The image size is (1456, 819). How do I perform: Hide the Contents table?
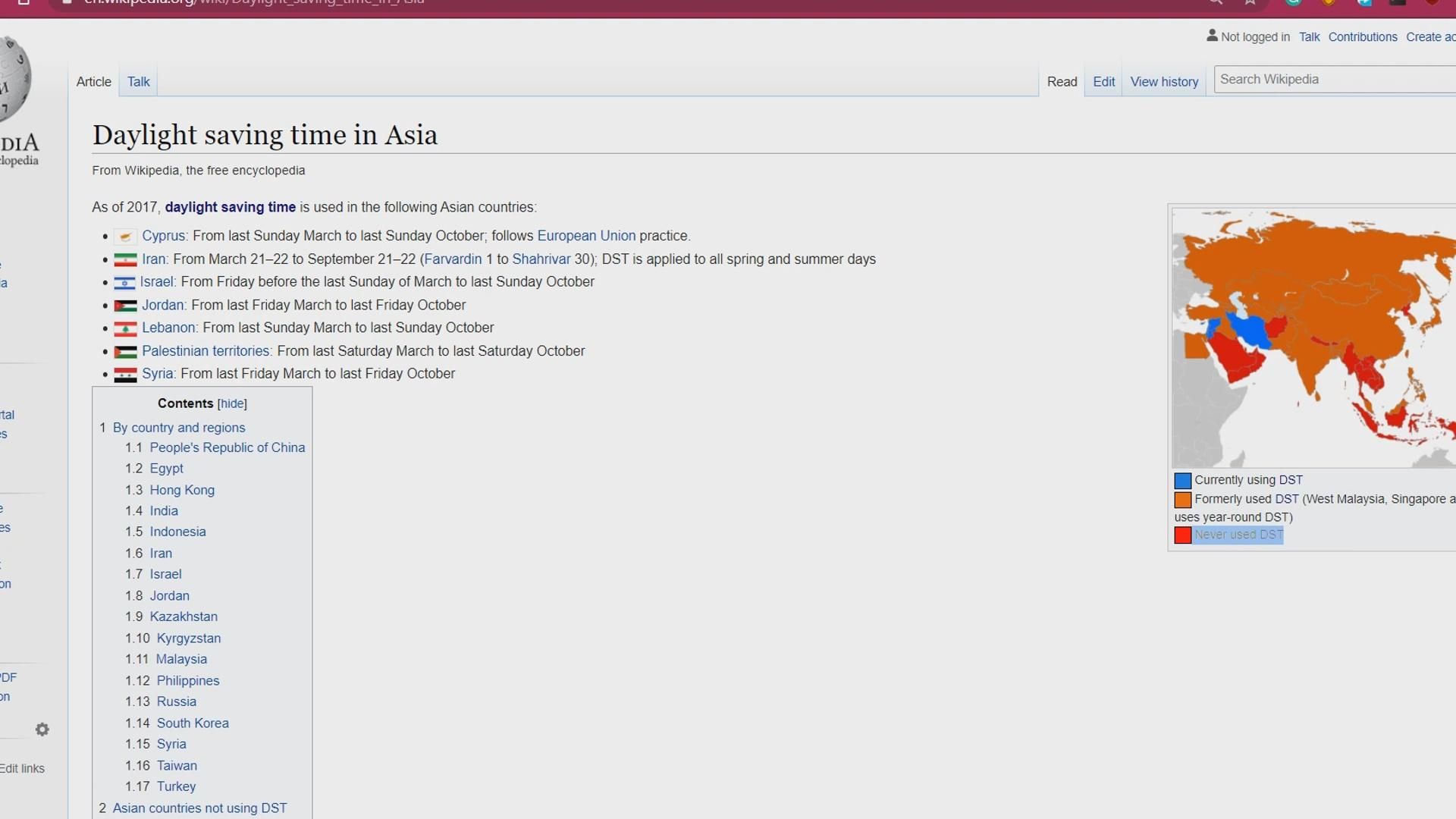[232, 404]
